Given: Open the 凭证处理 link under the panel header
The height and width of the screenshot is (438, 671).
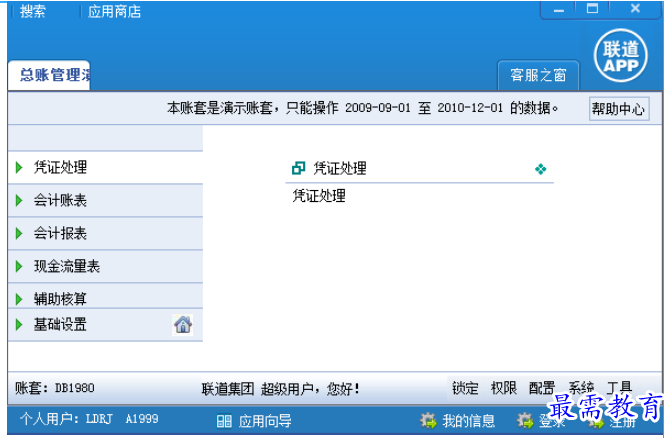Looking at the screenshot, I should [319, 196].
